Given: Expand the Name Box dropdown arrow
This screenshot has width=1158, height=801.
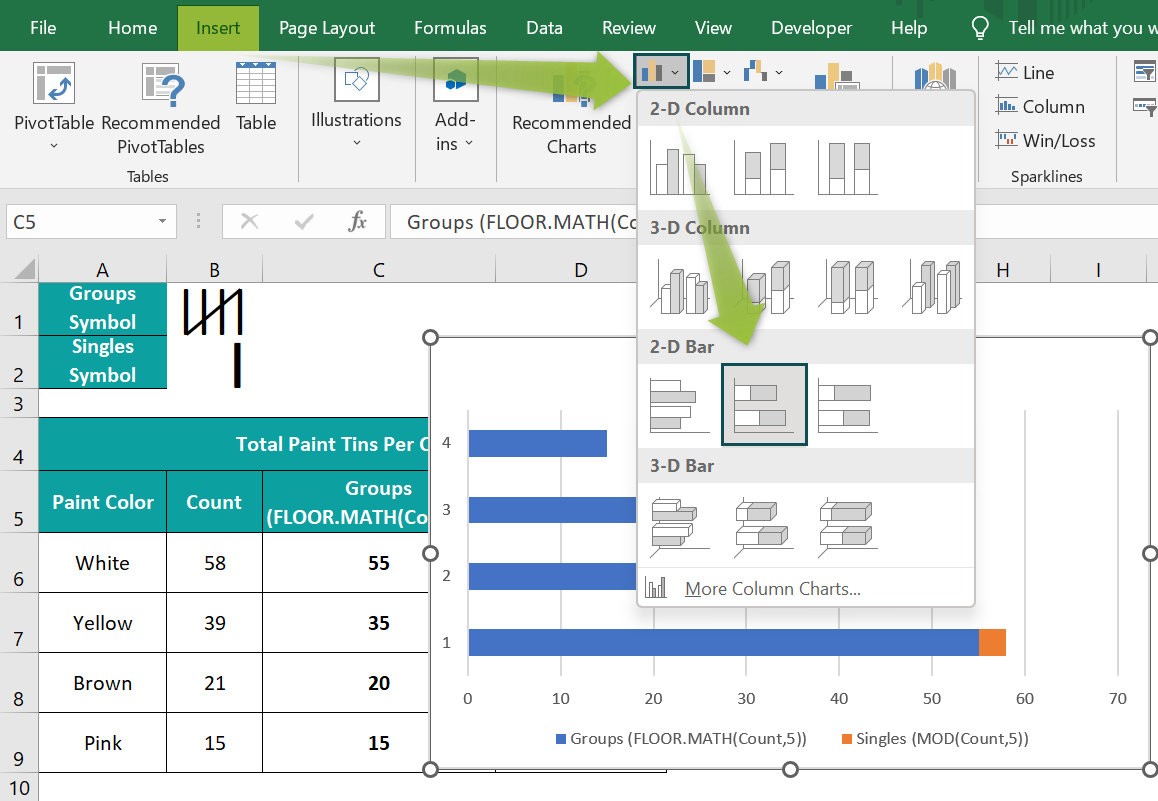Looking at the screenshot, I should [x=162, y=221].
